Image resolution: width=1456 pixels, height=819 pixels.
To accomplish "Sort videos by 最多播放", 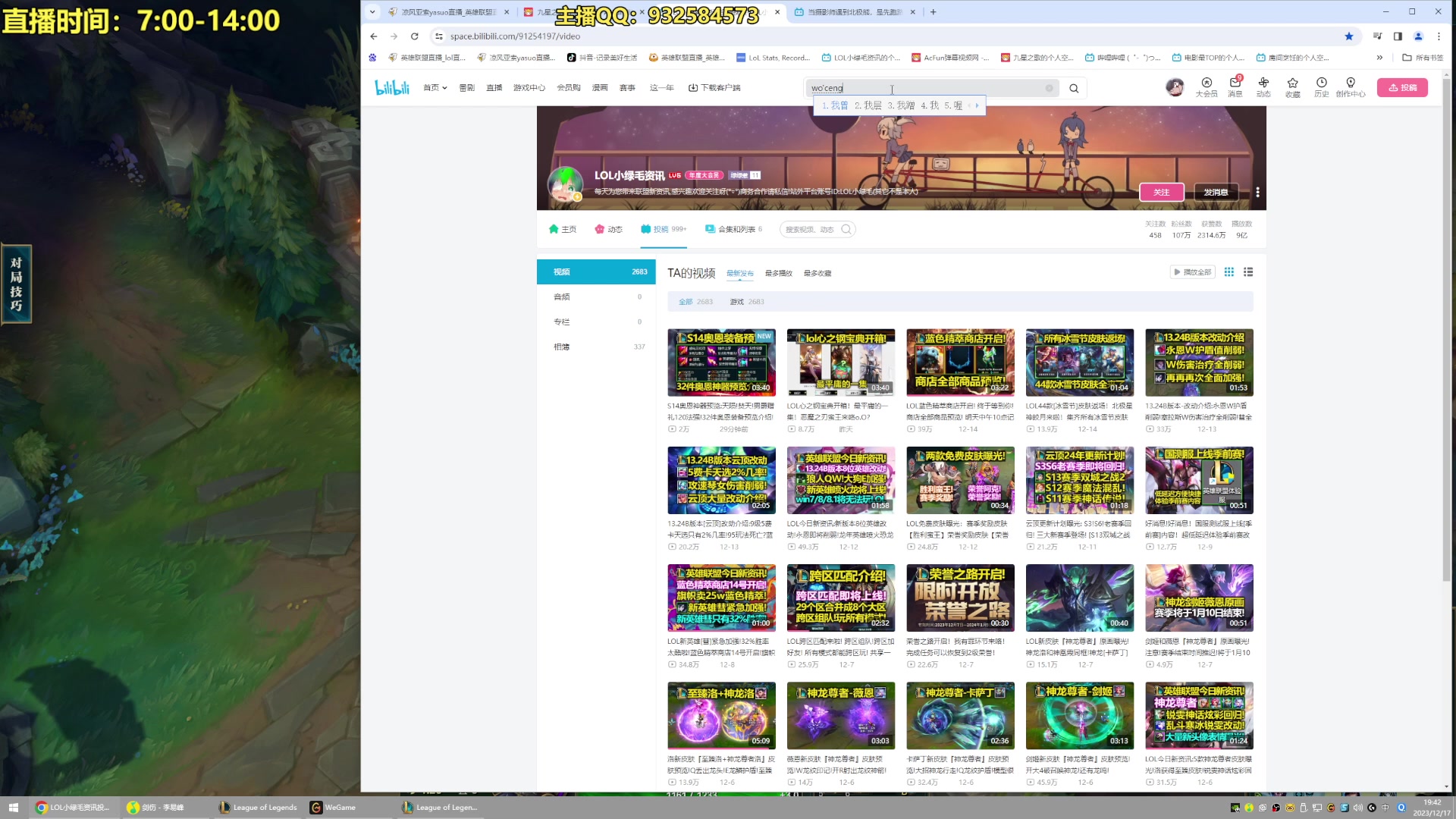I will pyautogui.click(x=778, y=273).
